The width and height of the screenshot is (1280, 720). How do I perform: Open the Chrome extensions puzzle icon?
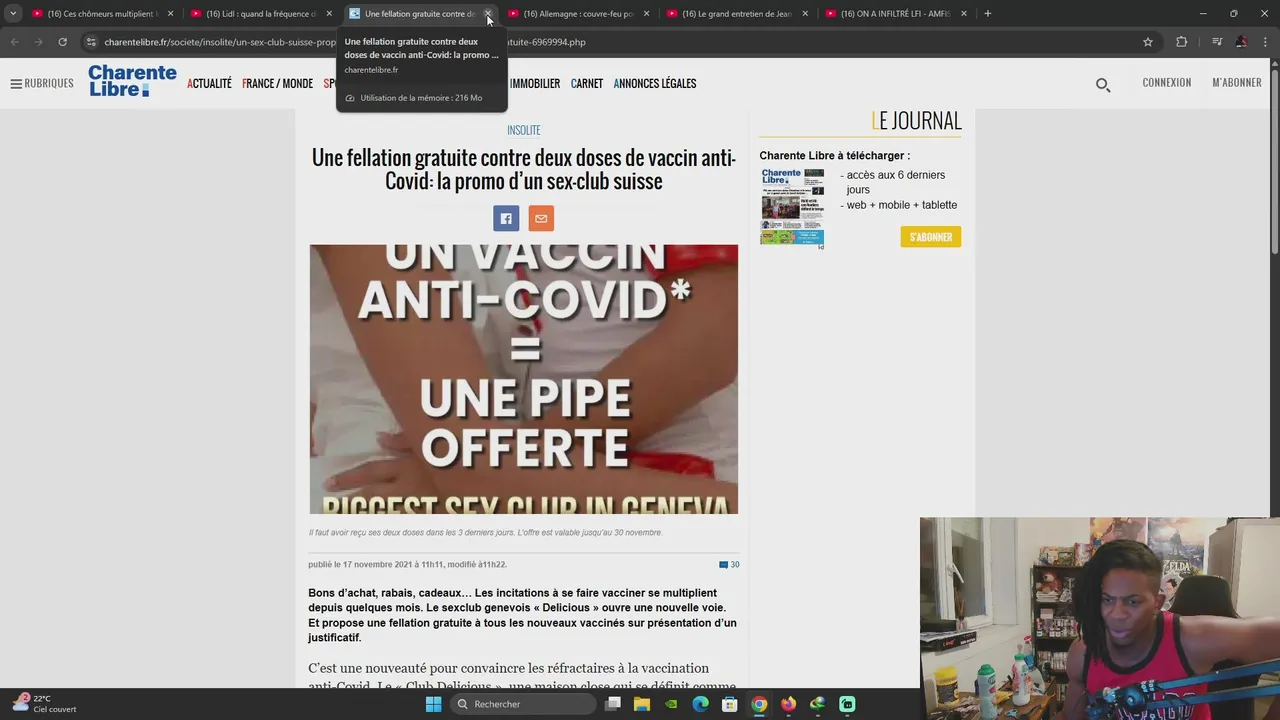[1182, 42]
